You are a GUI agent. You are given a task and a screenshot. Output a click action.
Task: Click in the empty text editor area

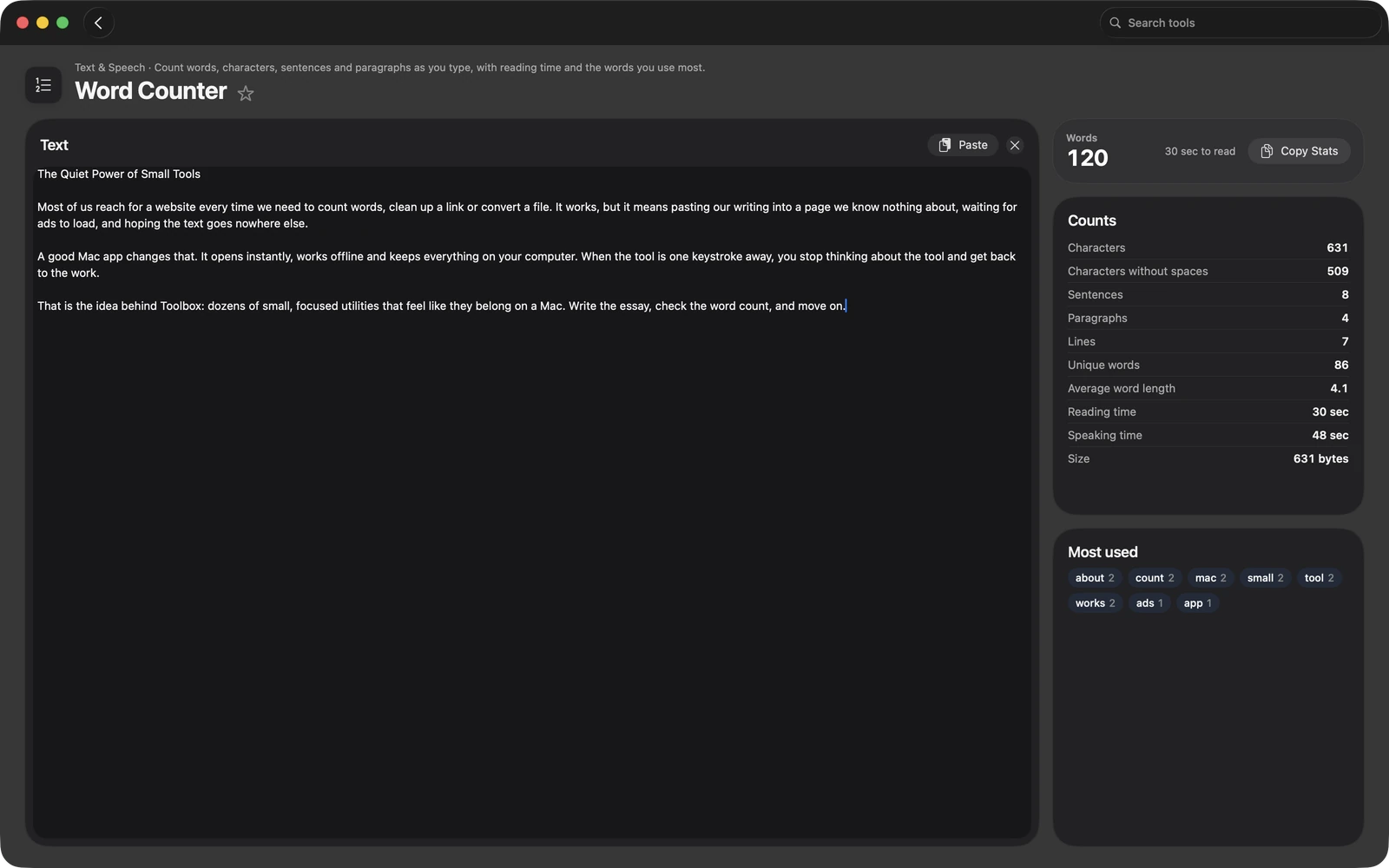(532, 573)
